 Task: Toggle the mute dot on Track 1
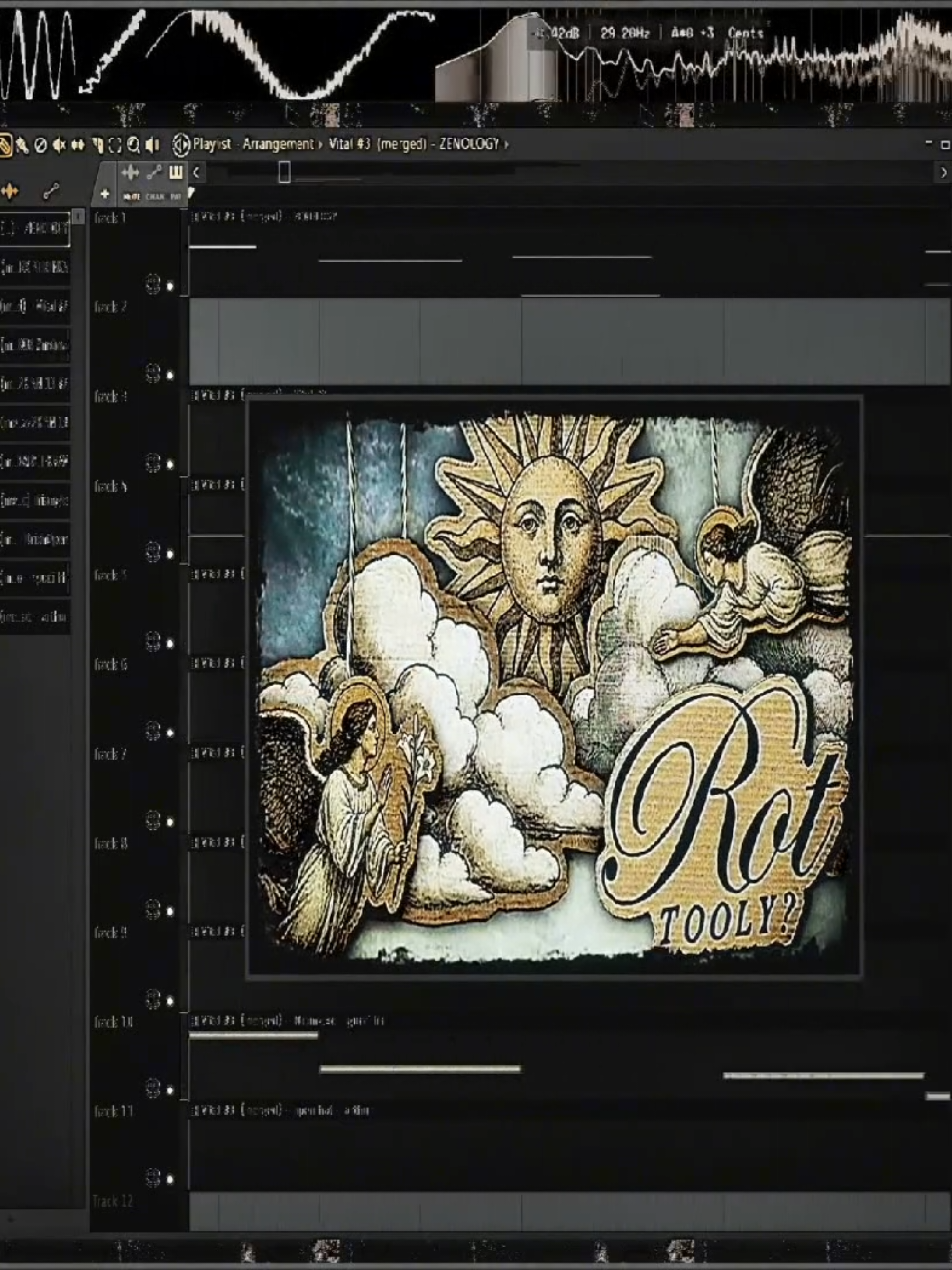pyautogui.click(x=169, y=286)
